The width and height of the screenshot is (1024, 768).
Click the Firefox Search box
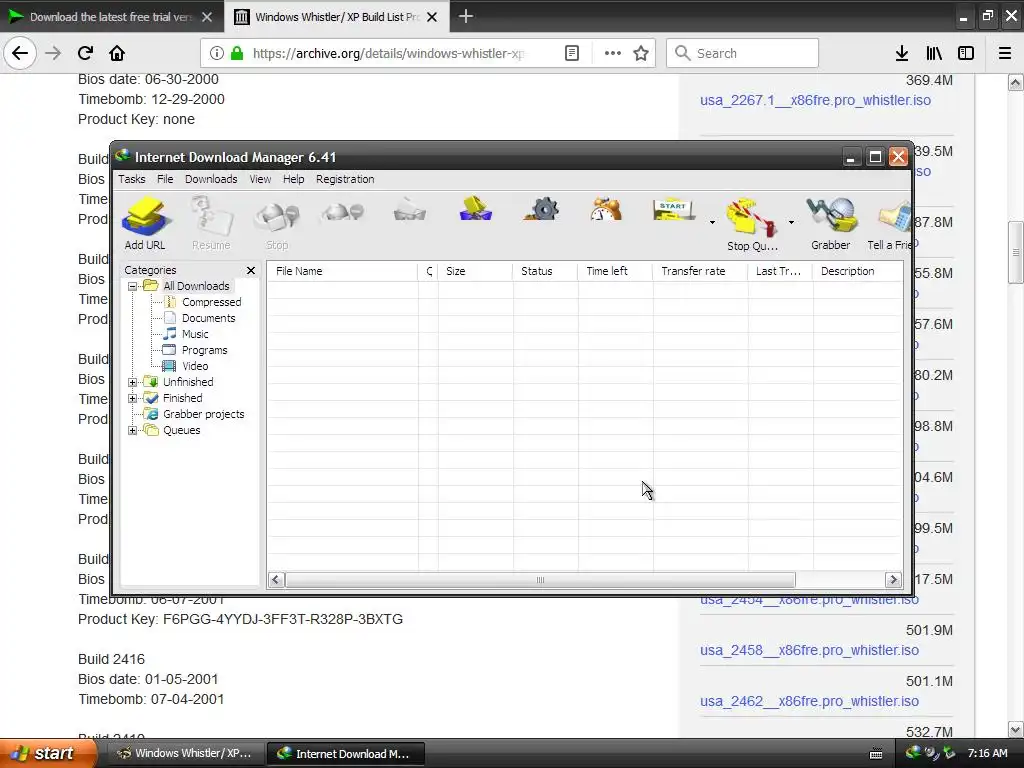pyautogui.click(x=743, y=54)
